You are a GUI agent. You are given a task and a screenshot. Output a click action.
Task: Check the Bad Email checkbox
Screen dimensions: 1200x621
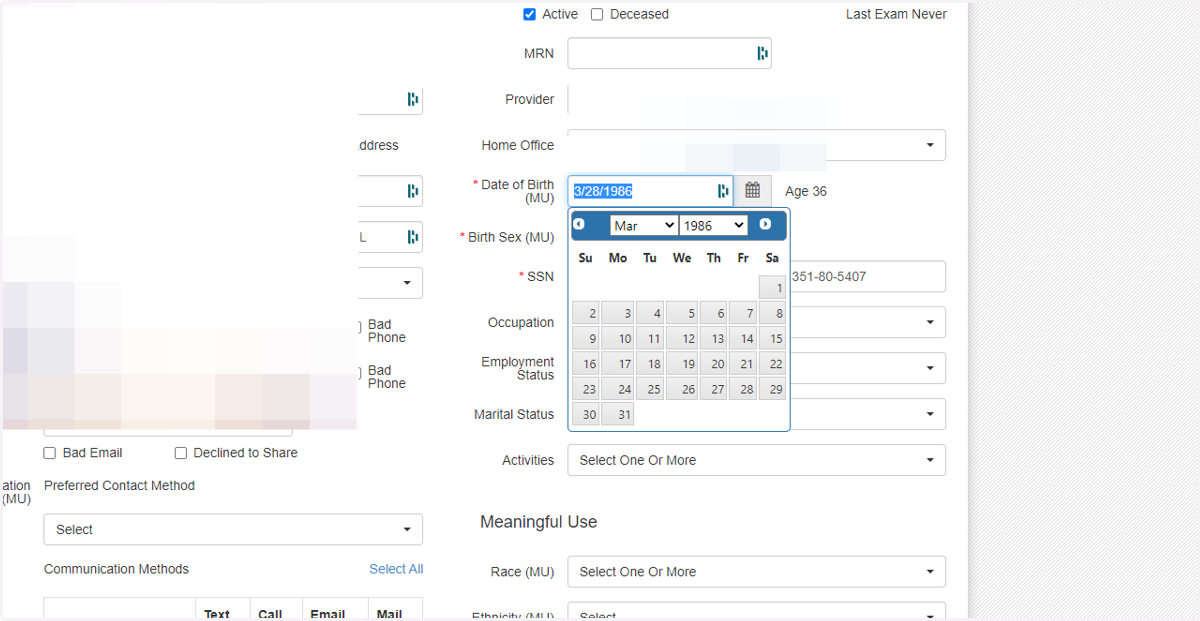[x=50, y=453]
